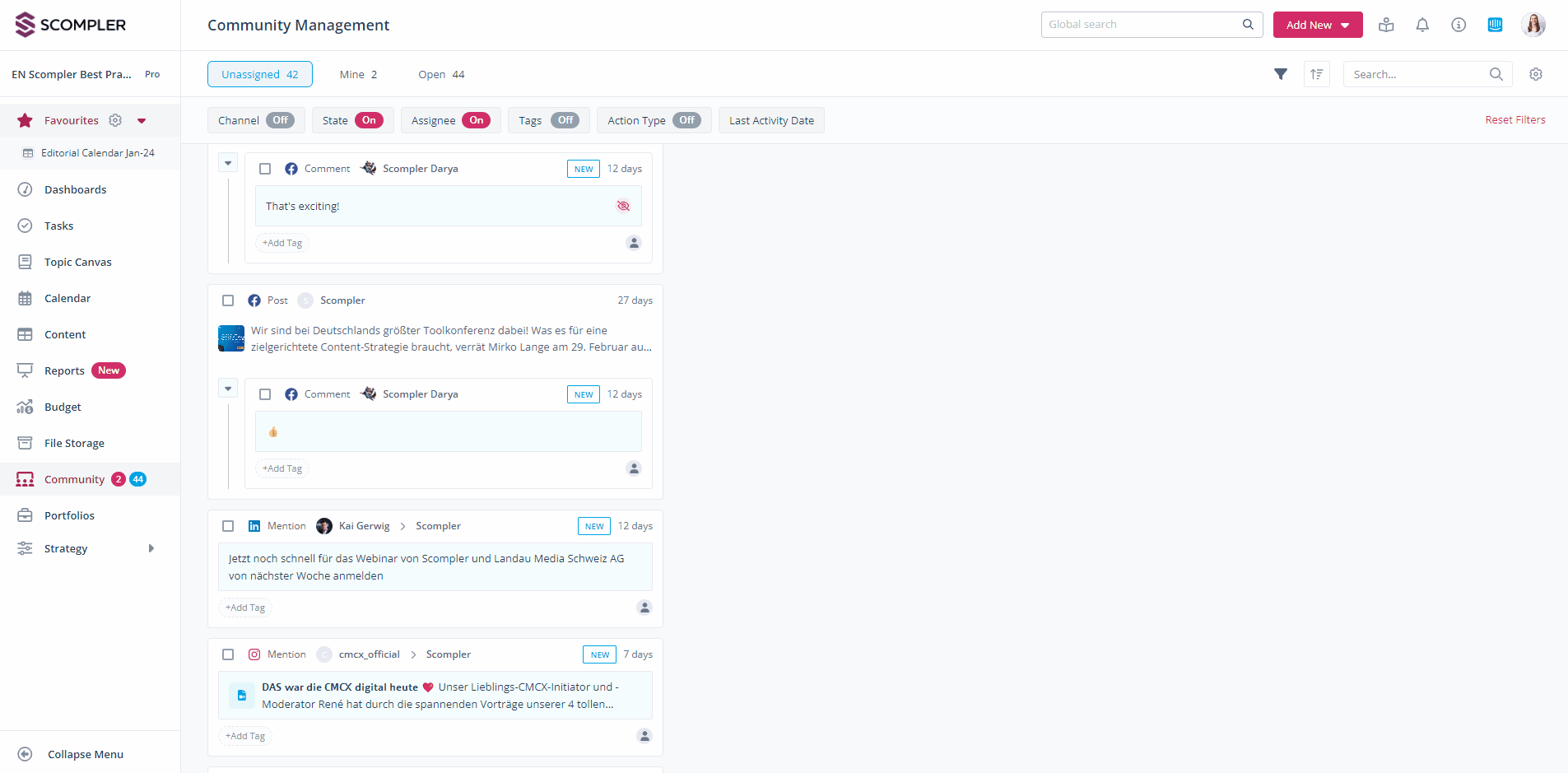The image size is (1568, 773).
Task: Select the cmcx_official mention checkbox
Action: [228, 654]
